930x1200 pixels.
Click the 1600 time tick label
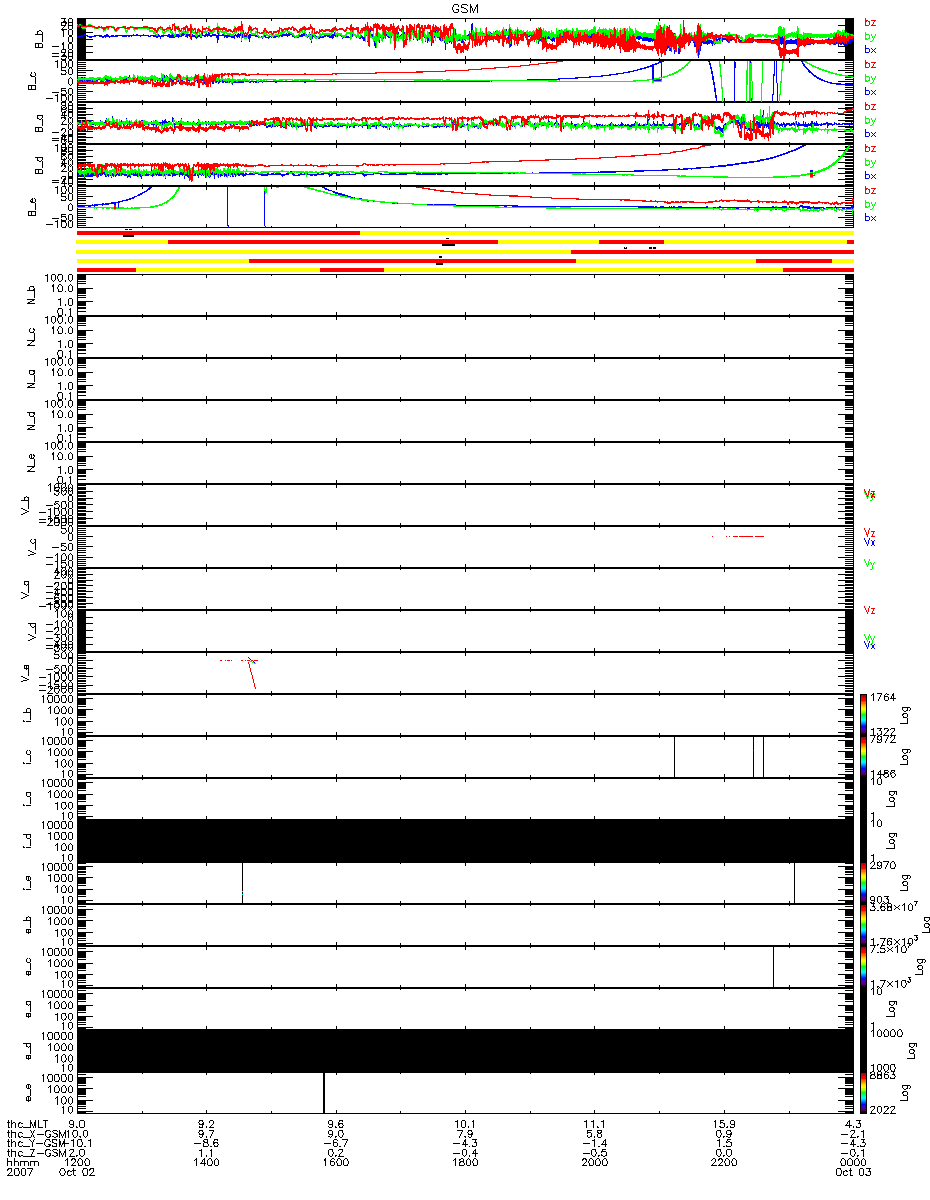coord(335,1162)
